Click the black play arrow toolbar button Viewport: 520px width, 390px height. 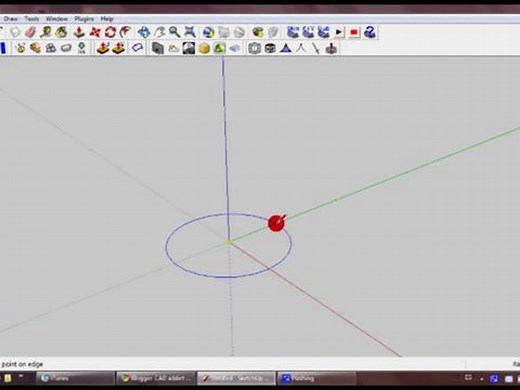(339, 32)
